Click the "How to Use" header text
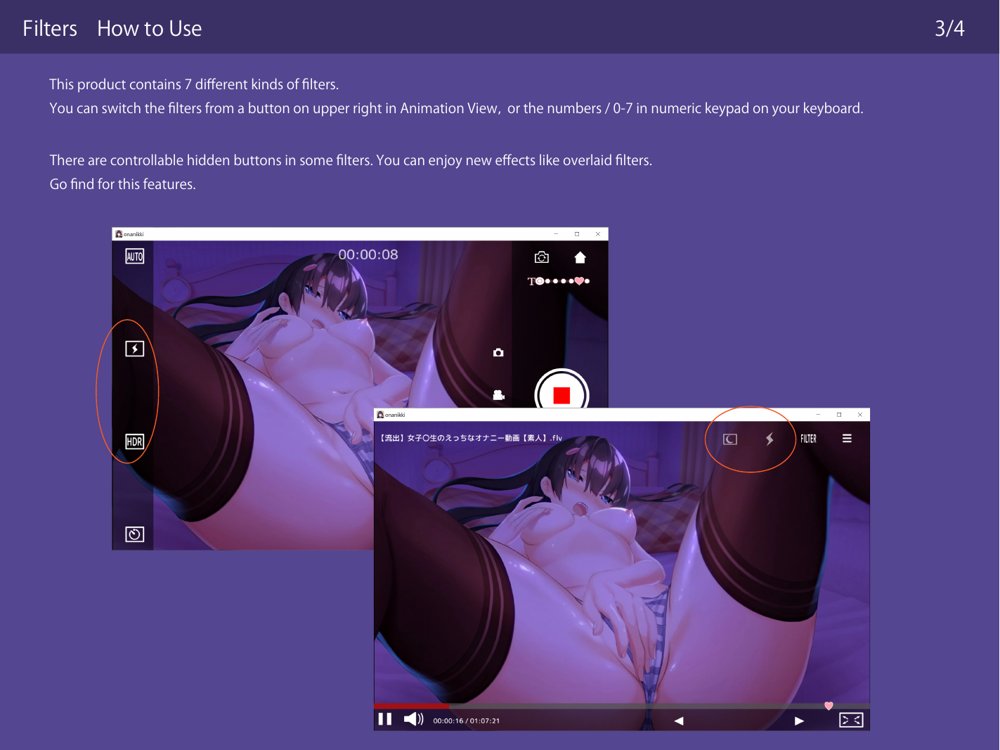This screenshot has height=750, width=1000. (149, 28)
